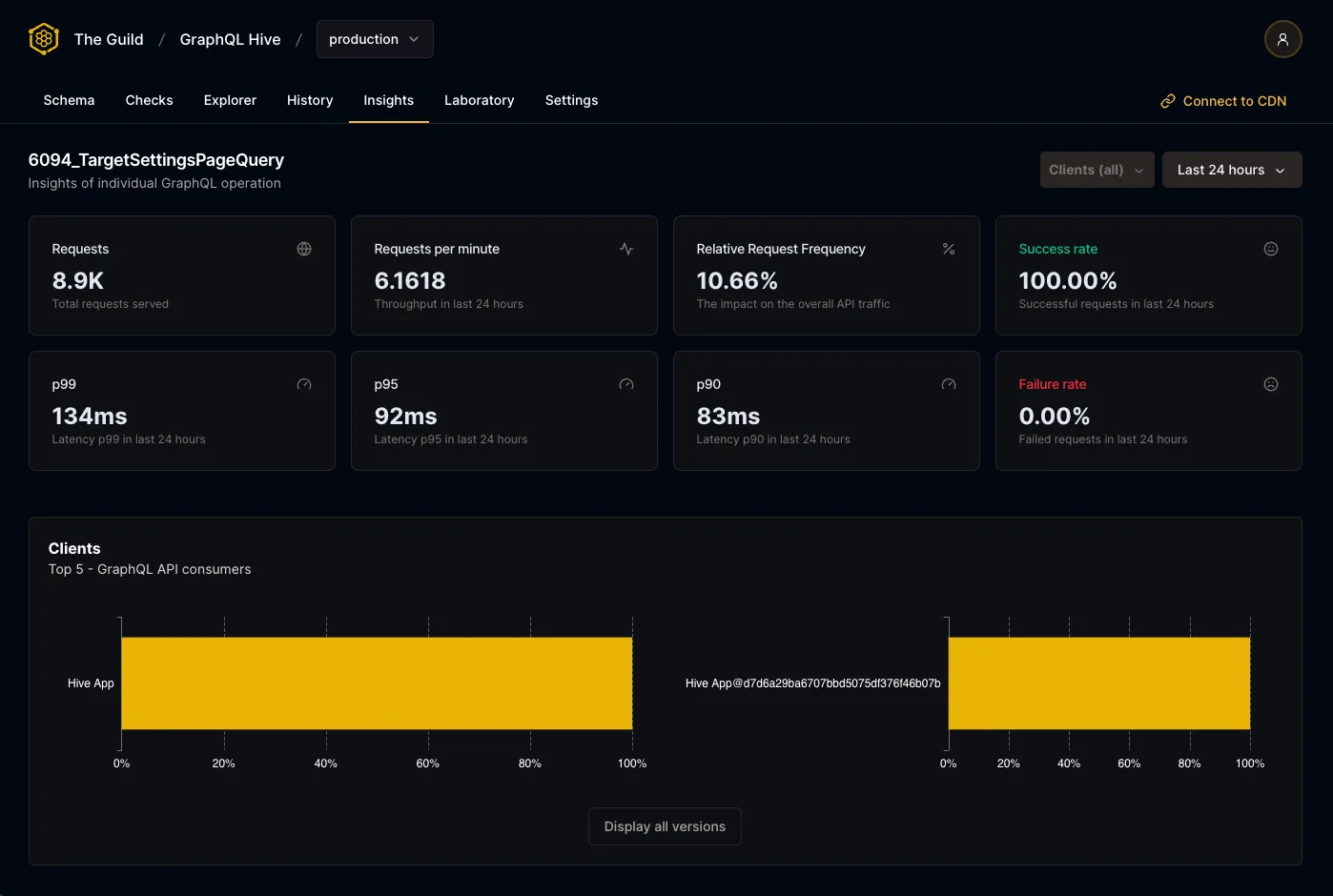
Task: Click the gauge icon on p99 card
Action: pyautogui.click(x=304, y=384)
